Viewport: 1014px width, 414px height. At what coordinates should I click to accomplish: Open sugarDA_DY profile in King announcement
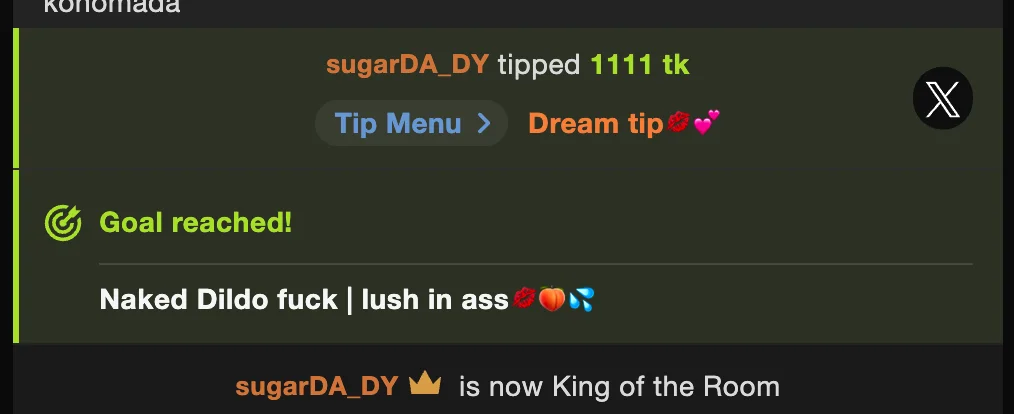316,387
